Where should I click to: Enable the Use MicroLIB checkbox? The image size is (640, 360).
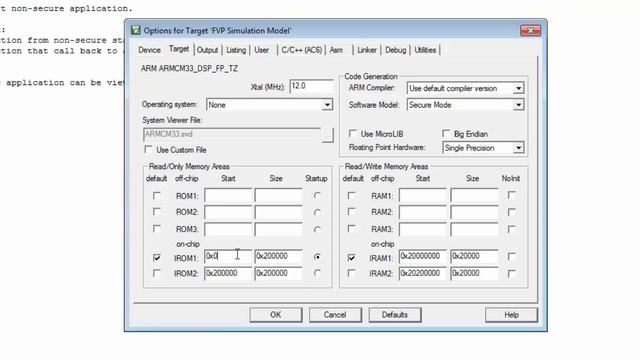click(353, 133)
